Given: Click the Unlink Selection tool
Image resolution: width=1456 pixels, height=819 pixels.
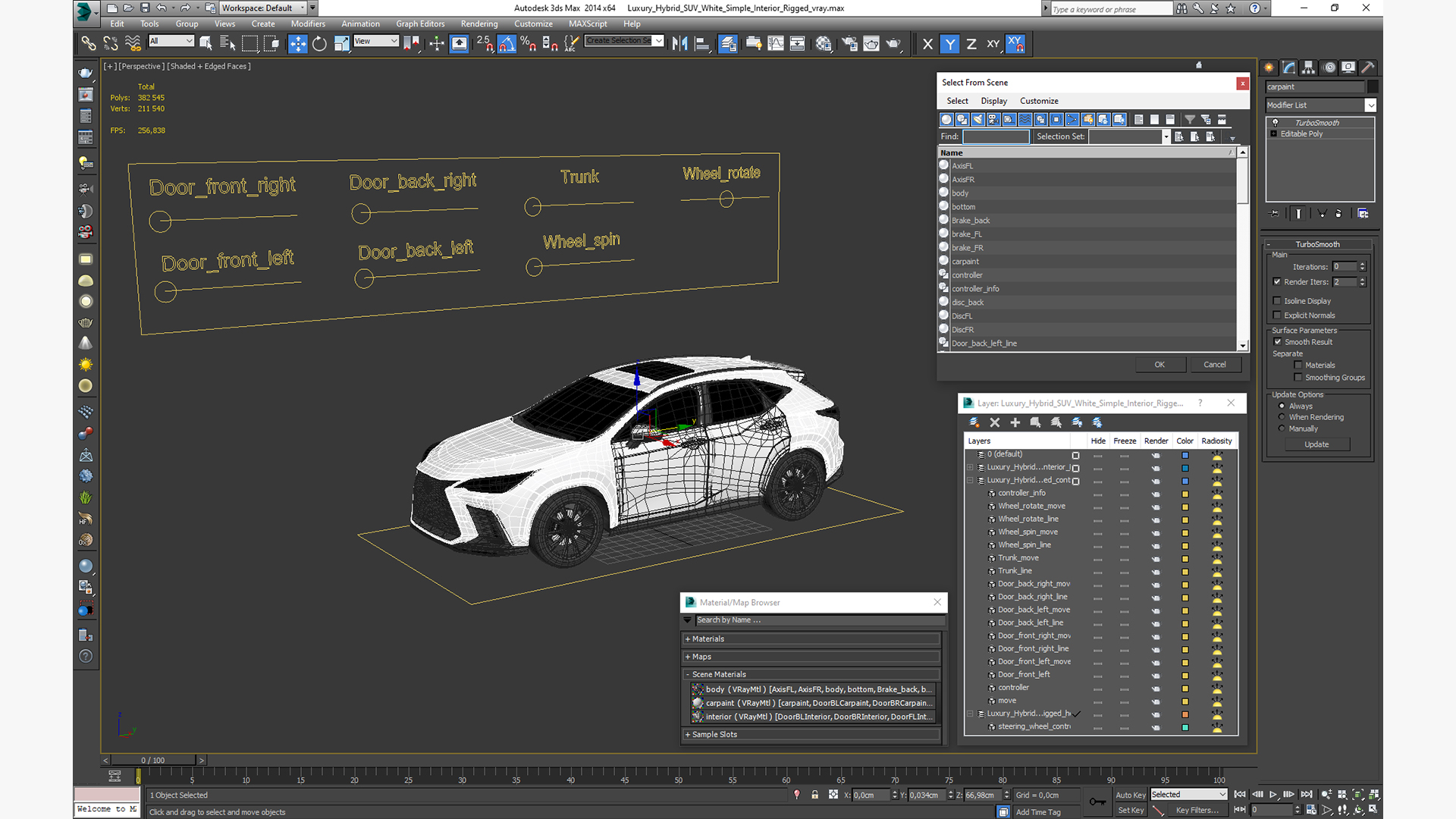Looking at the screenshot, I should pos(111,44).
